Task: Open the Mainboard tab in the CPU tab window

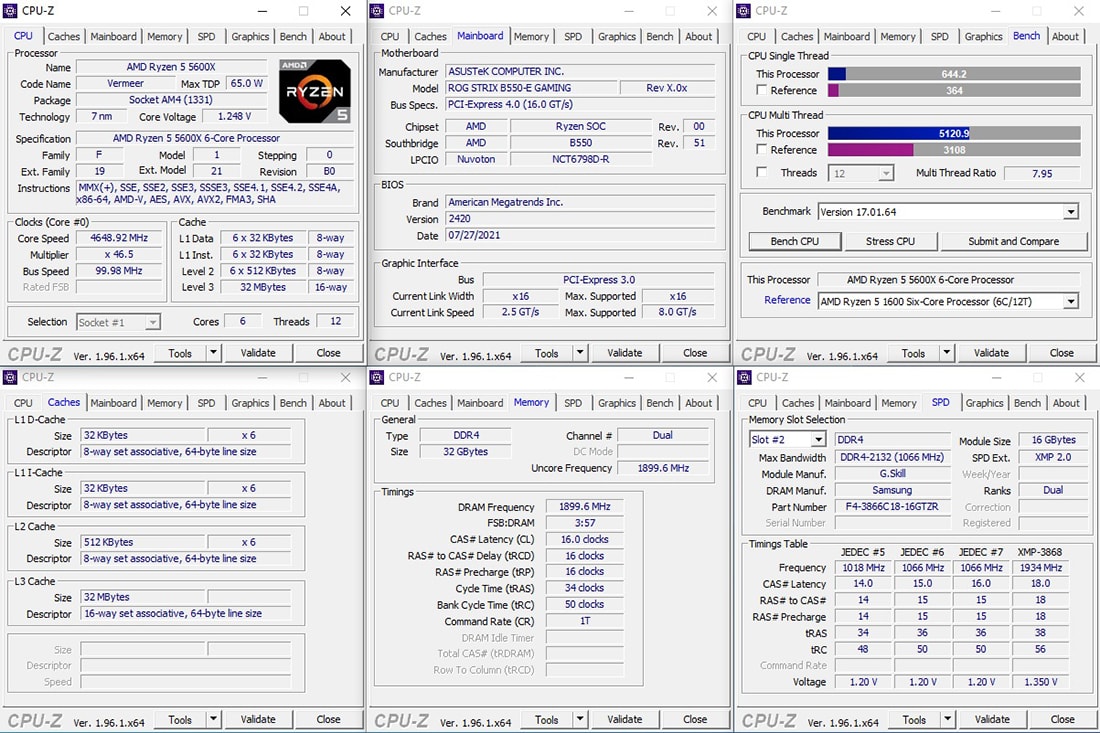Action: click(x=114, y=36)
